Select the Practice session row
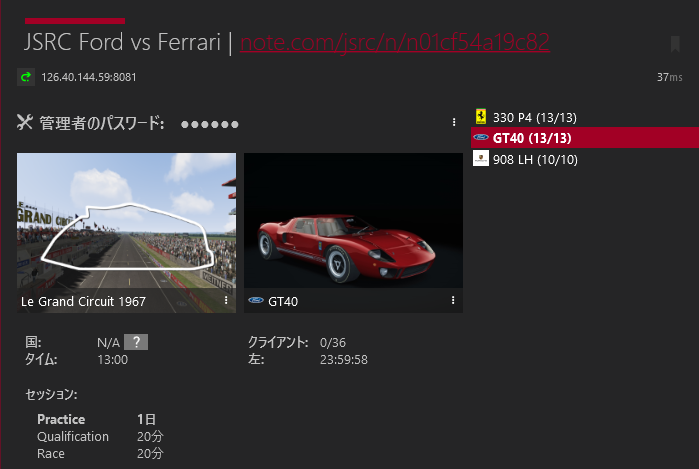699x469 pixels. pos(96,419)
